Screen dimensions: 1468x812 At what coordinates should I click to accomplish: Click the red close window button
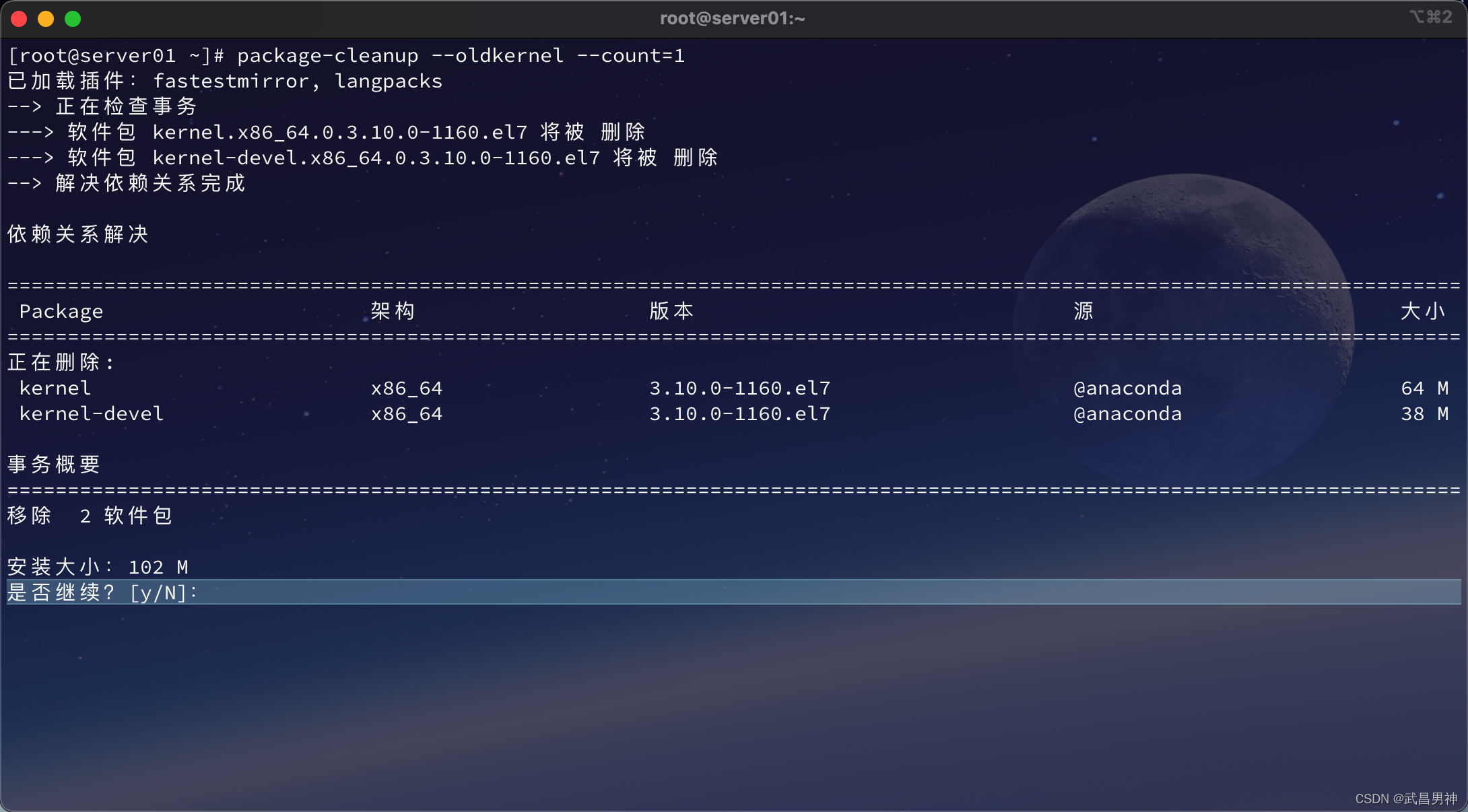[19, 19]
